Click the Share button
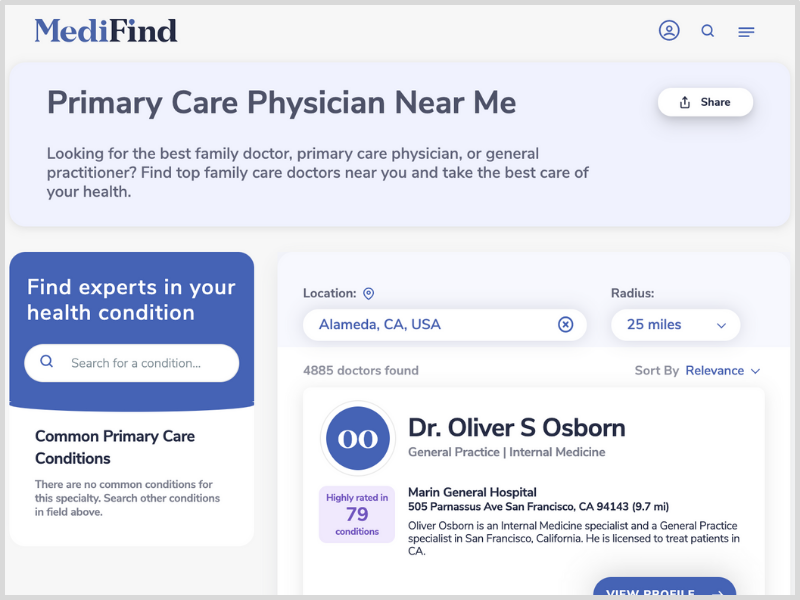800x600 pixels. click(x=705, y=102)
